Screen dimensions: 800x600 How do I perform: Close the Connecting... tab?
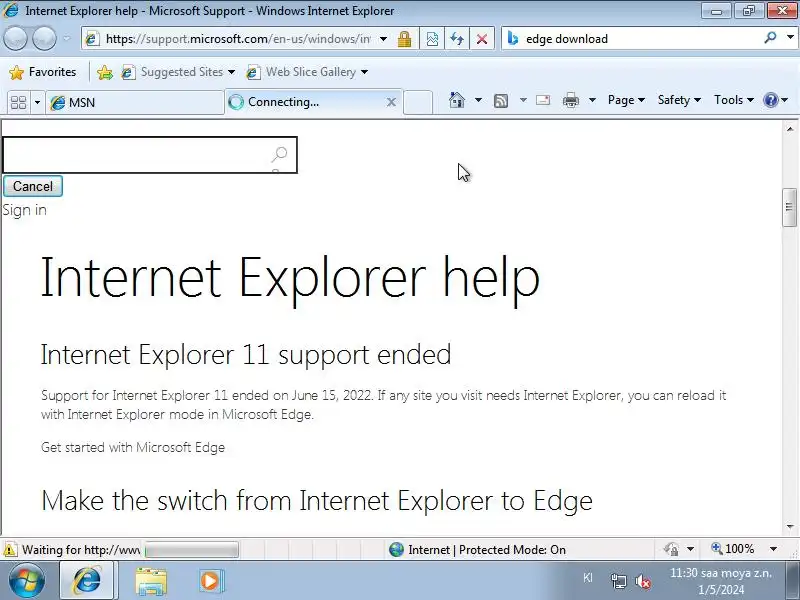coord(391,102)
